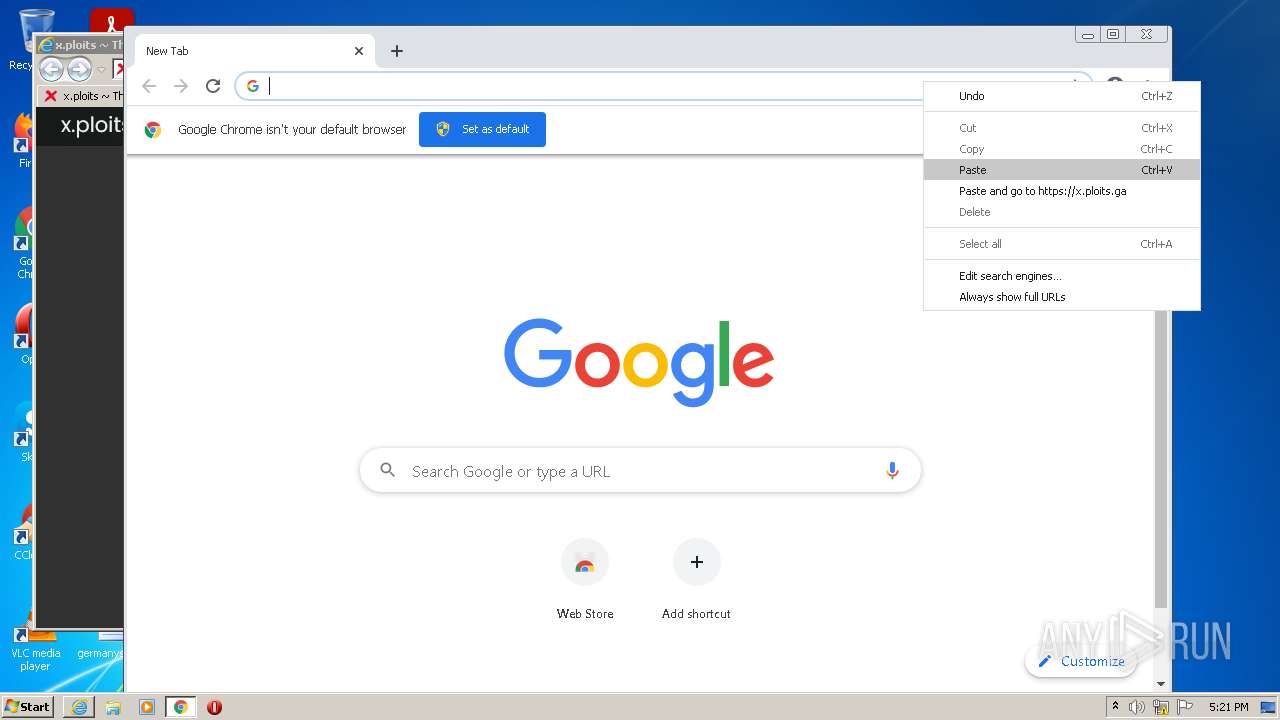Click Chrome taskbar button
This screenshot has width=1280, height=720.
tap(181, 707)
